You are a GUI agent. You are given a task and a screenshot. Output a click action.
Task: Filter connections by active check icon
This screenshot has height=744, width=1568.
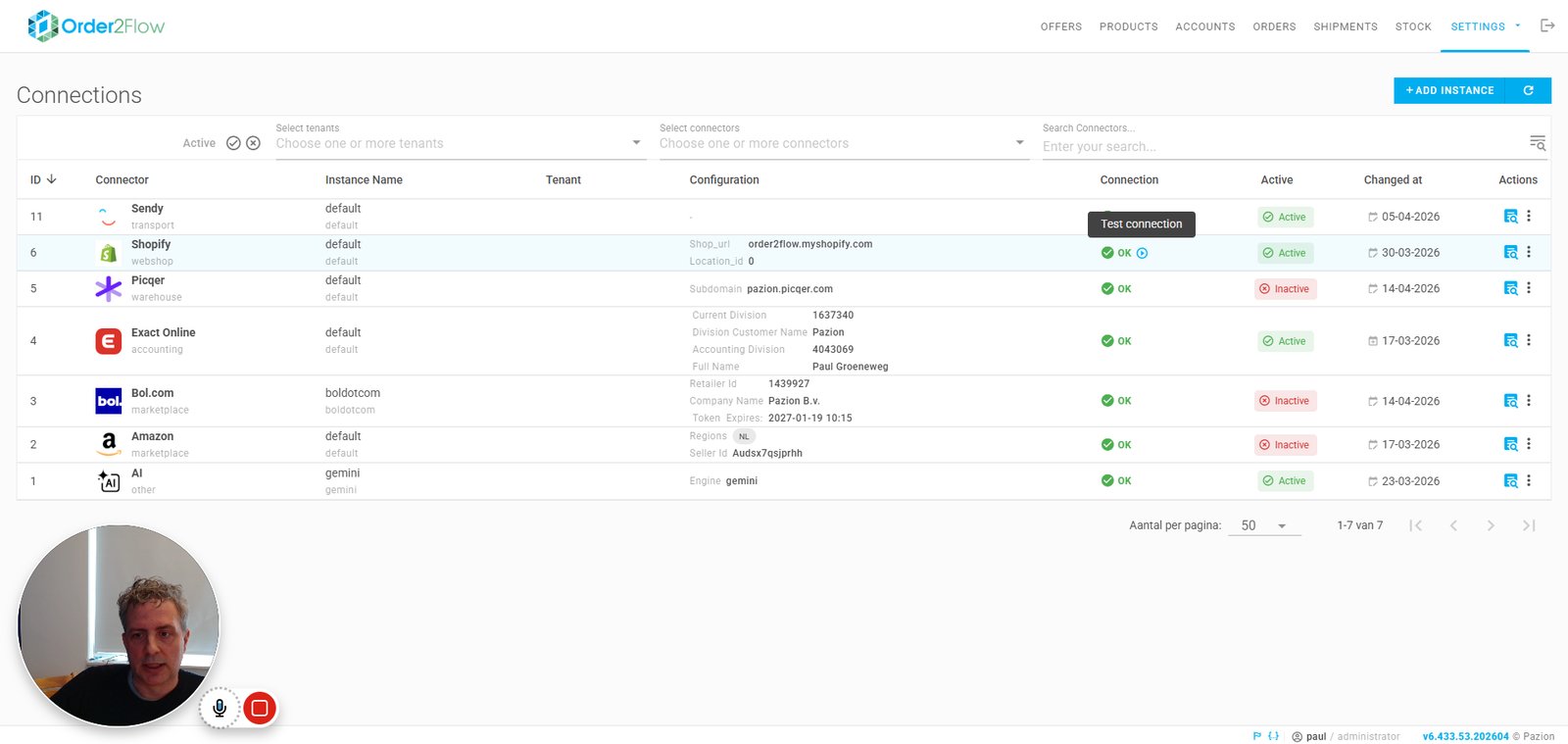(x=233, y=143)
